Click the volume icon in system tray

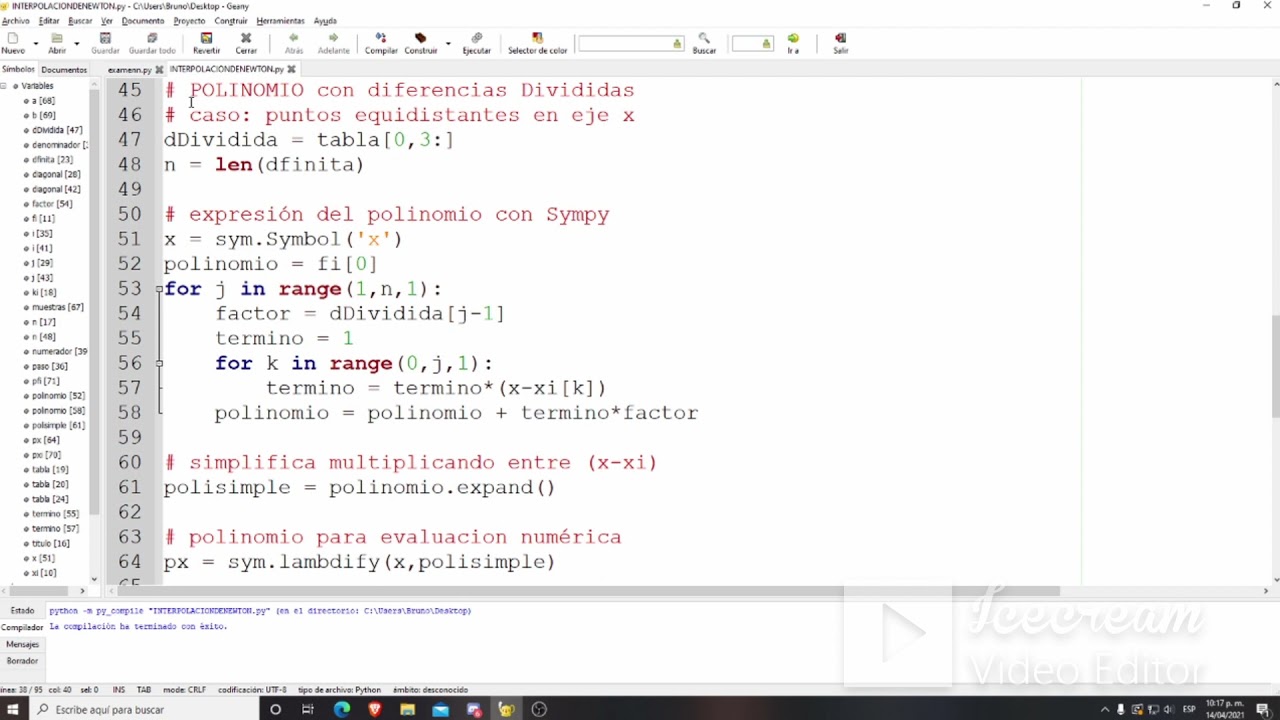coord(1169,709)
